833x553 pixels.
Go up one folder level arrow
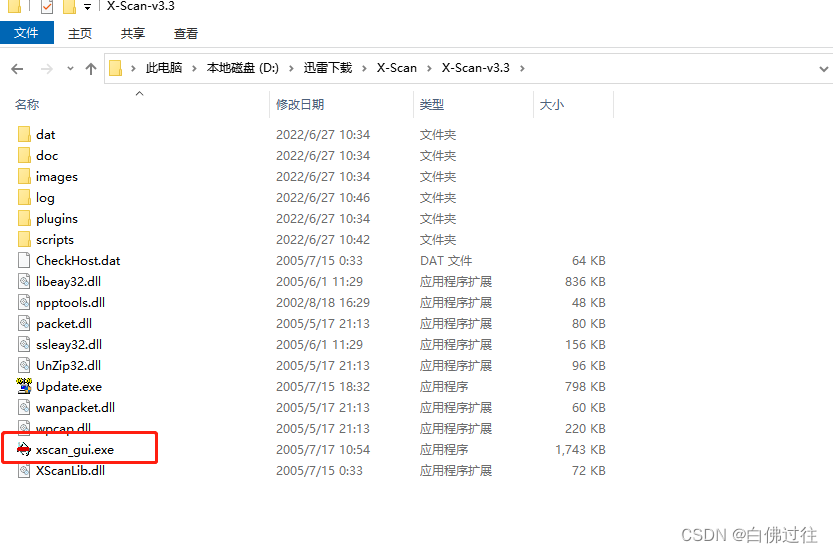tap(91, 69)
